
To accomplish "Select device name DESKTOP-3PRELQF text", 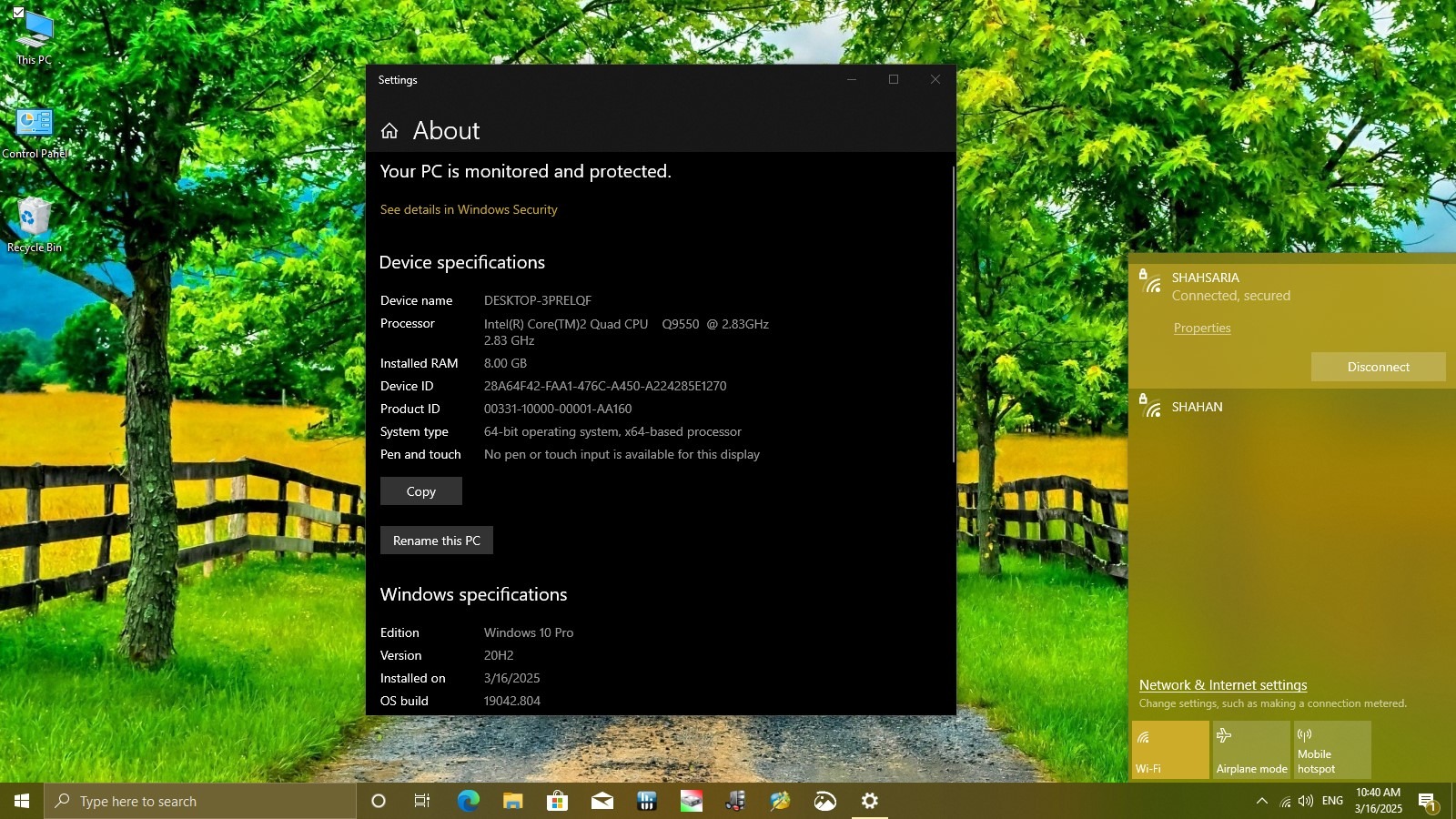I will (x=538, y=300).
